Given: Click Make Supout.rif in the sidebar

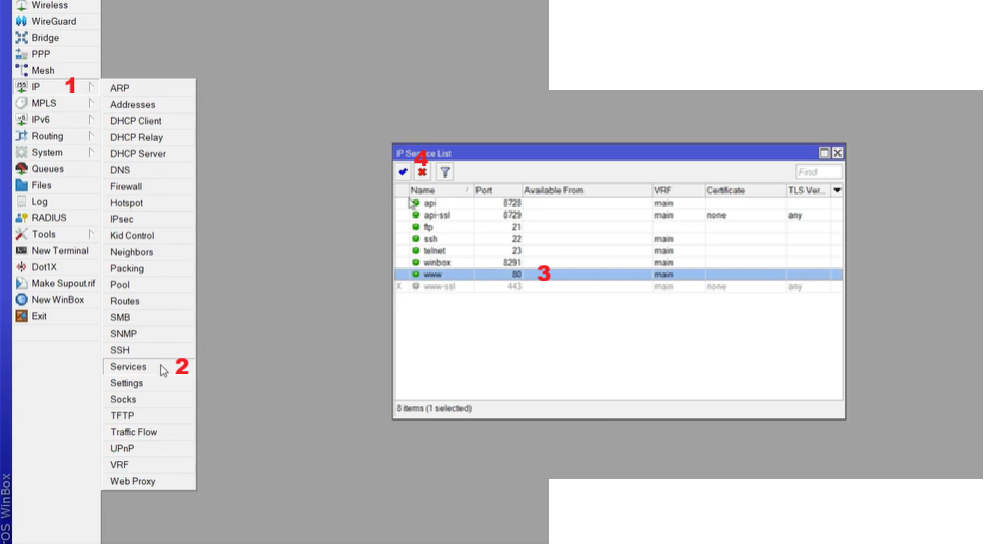Looking at the screenshot, I should 63,284.
